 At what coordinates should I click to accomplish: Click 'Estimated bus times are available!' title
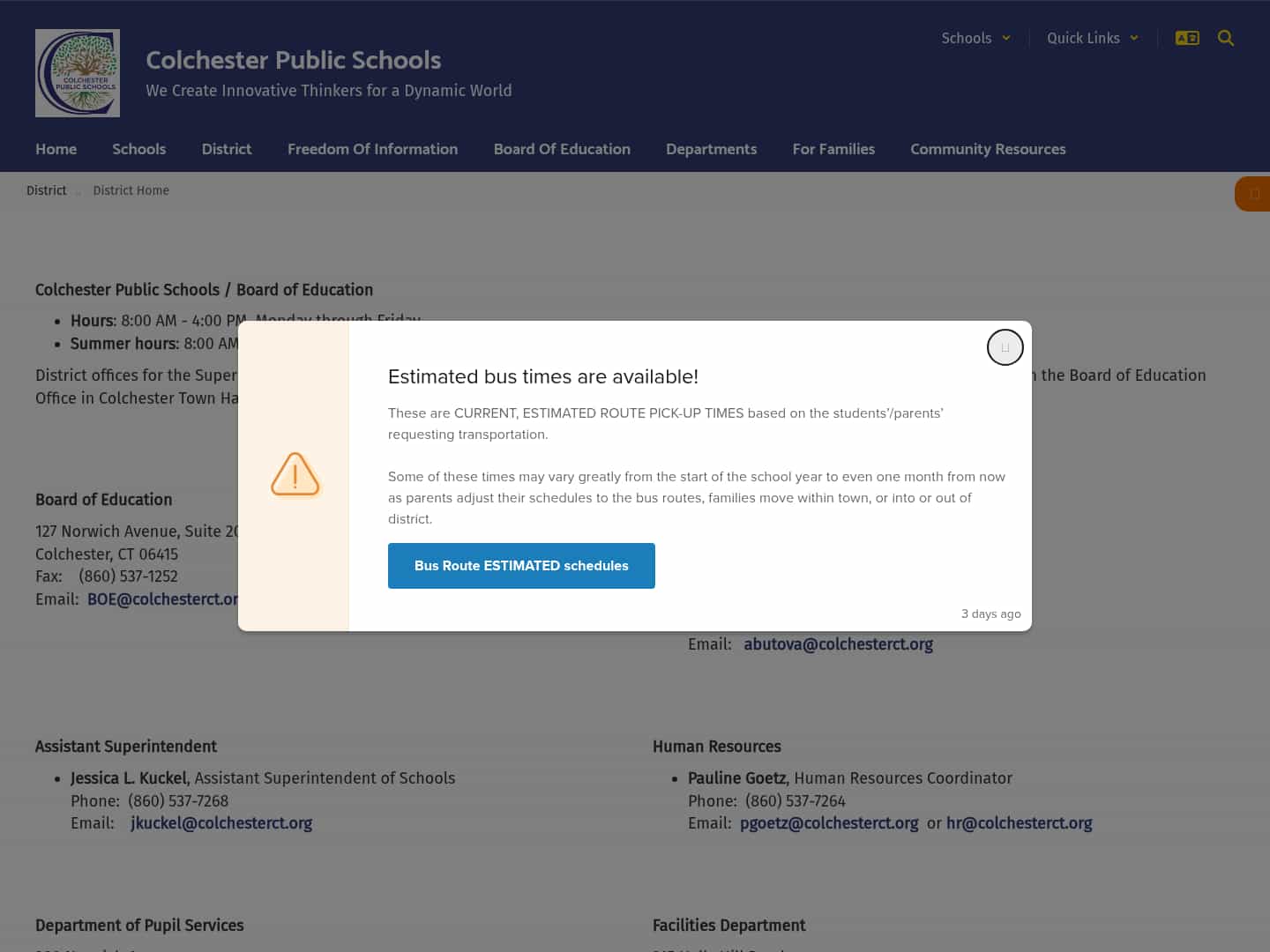pos(543,376)
